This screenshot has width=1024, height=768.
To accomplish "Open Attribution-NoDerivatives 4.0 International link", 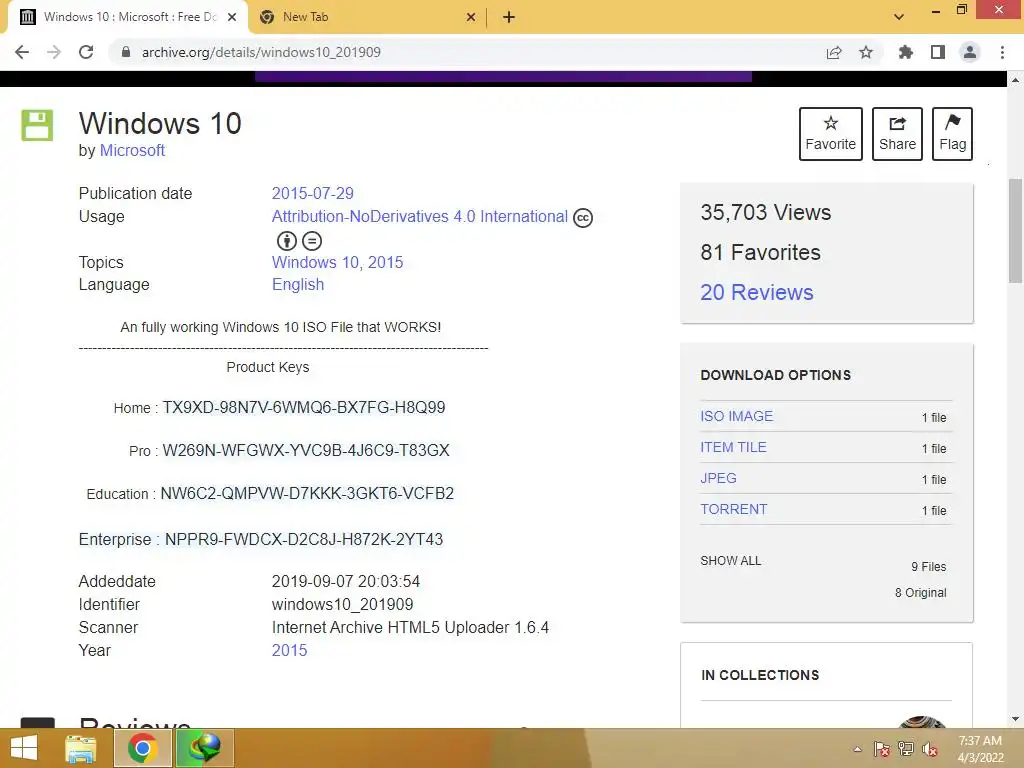I will pos(420,216).
